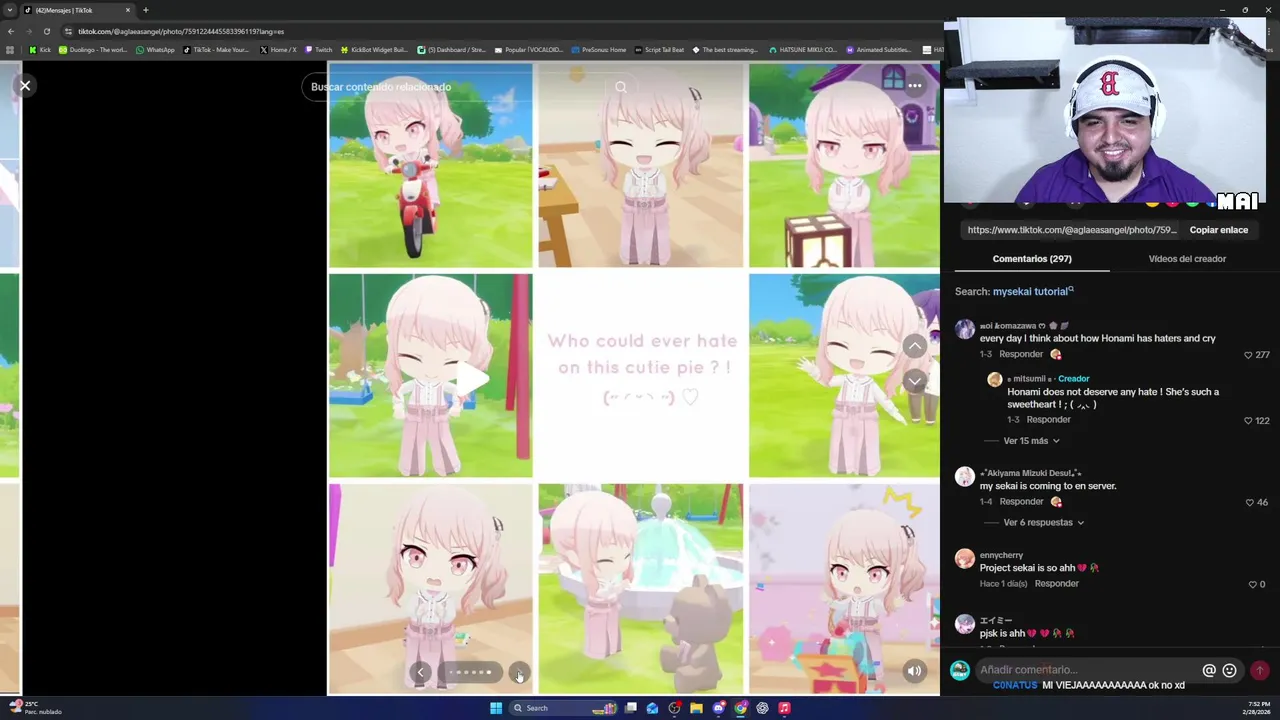1280x720 pixels.
Task: Click the carousel pagination dots
Action: pyautogui.click(x=470, y=672)
